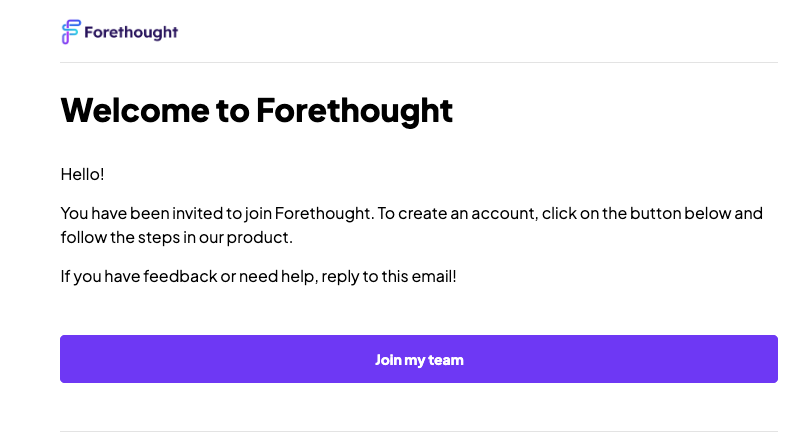Select the Welcome to Forethought heading
Image resolution: width=804 pixels, height=448 pixels.
256,111
